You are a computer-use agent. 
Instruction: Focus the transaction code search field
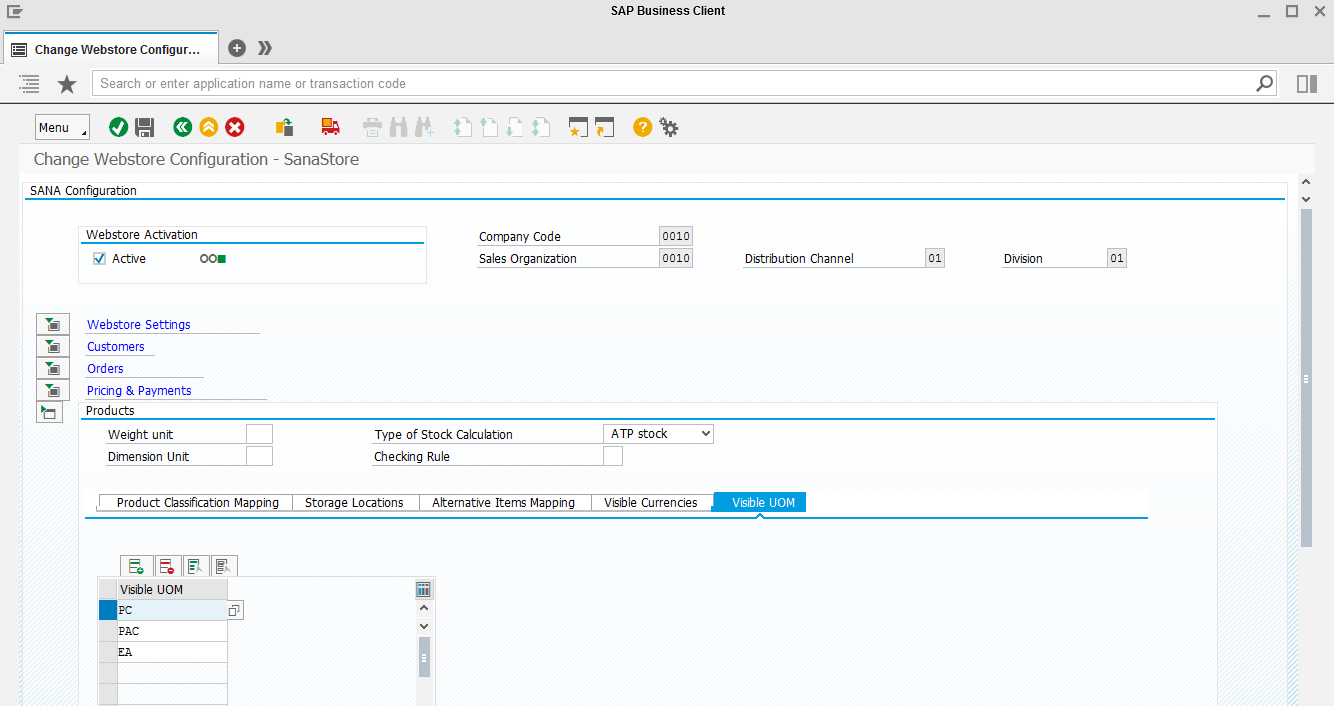pyautogui.click(x=674, y=83)
